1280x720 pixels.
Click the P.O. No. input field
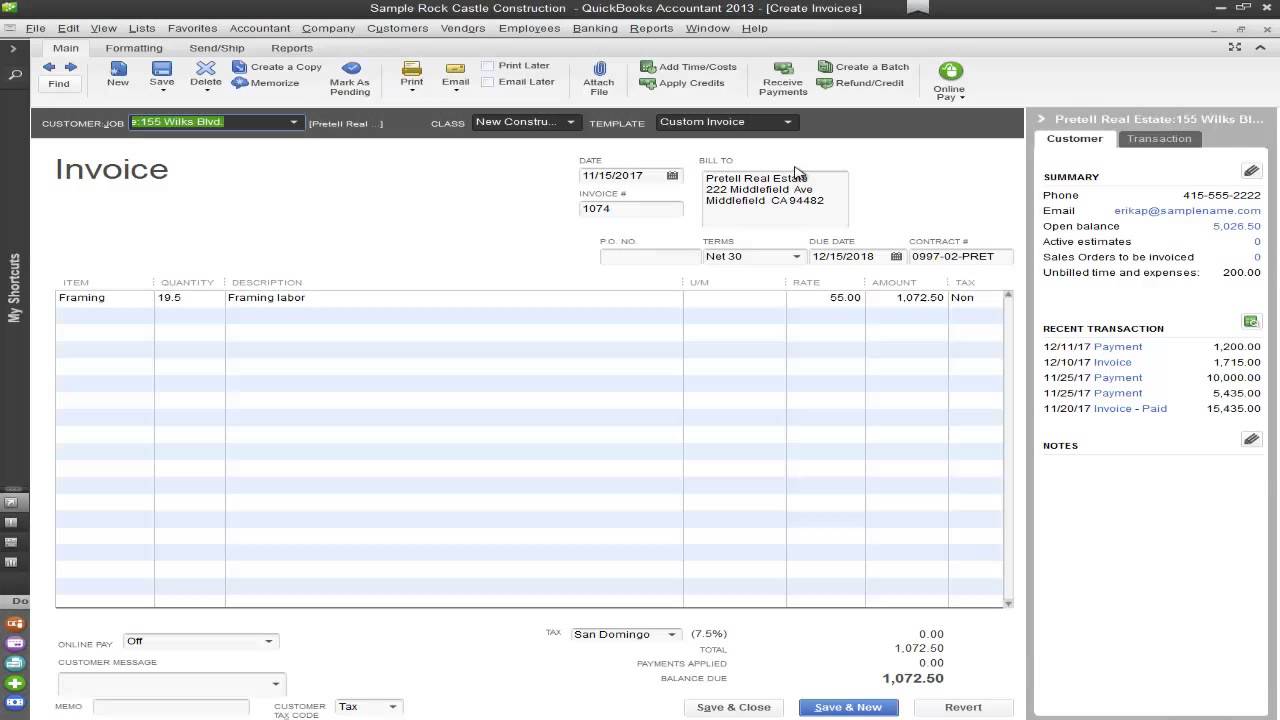tap(650, 257)
